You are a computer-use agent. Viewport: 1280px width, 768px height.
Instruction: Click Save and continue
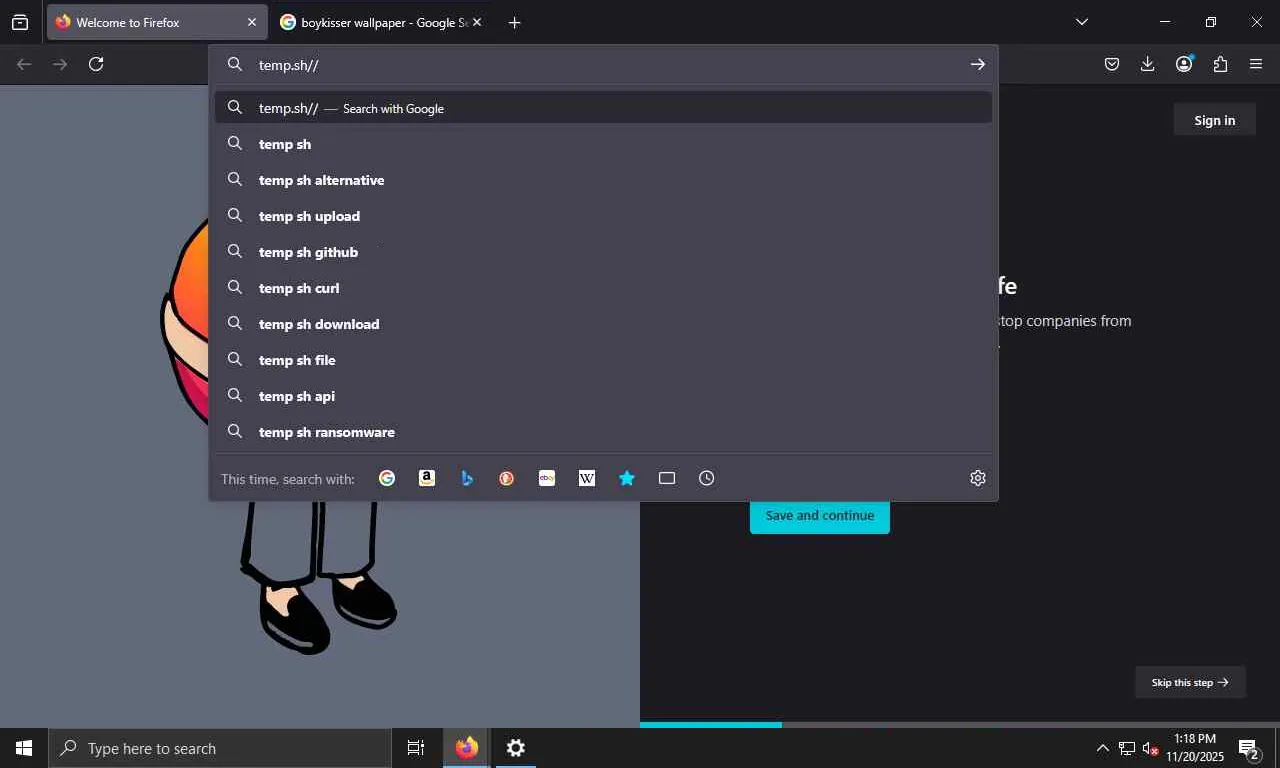point(820,515)
